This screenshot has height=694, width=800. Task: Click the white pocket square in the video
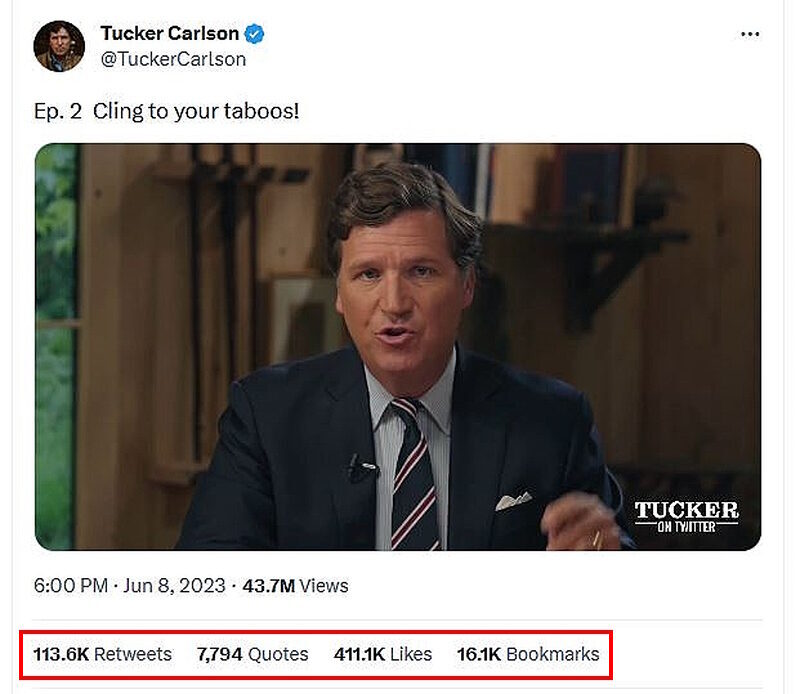[513, 501]
